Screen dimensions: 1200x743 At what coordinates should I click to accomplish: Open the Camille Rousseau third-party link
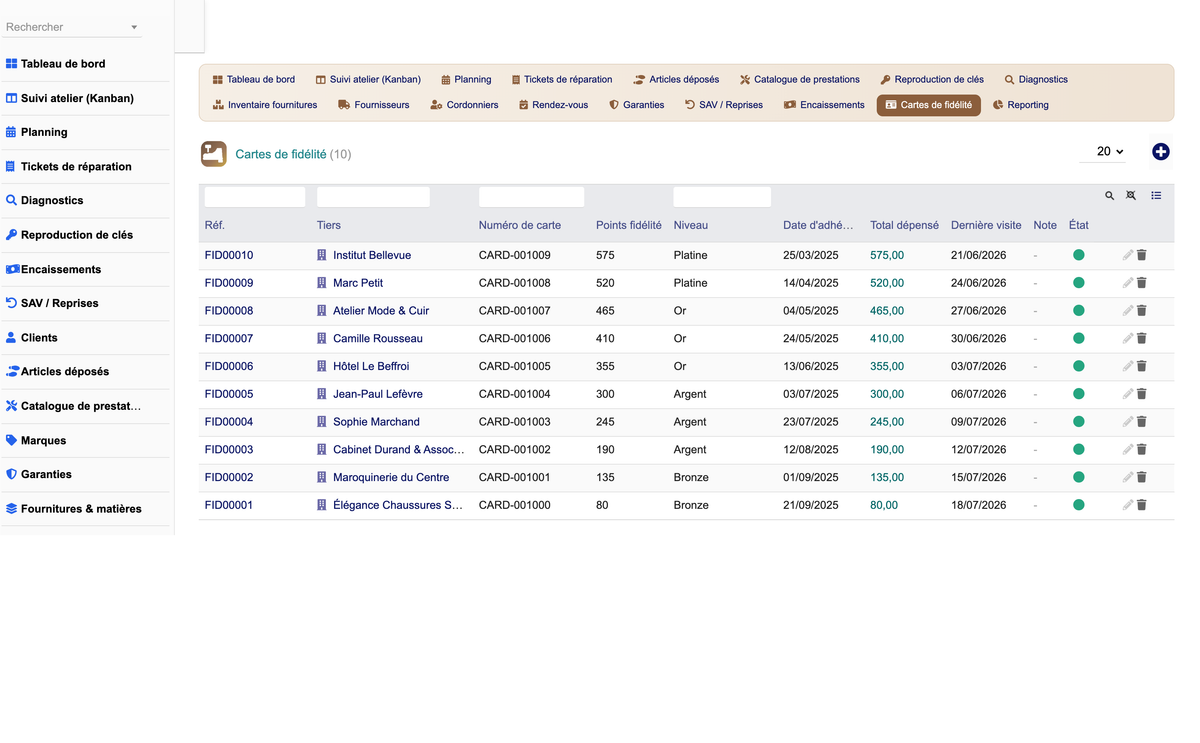[378, 339]
